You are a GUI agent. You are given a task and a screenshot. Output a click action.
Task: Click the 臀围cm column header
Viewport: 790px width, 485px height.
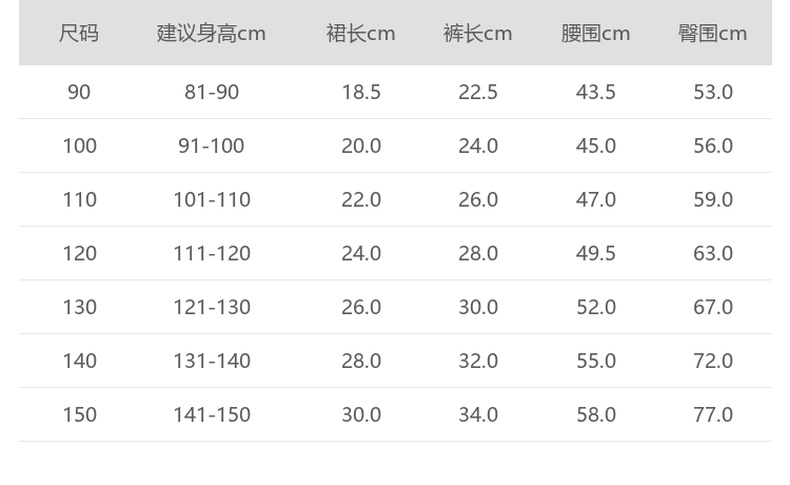[713, 33]
